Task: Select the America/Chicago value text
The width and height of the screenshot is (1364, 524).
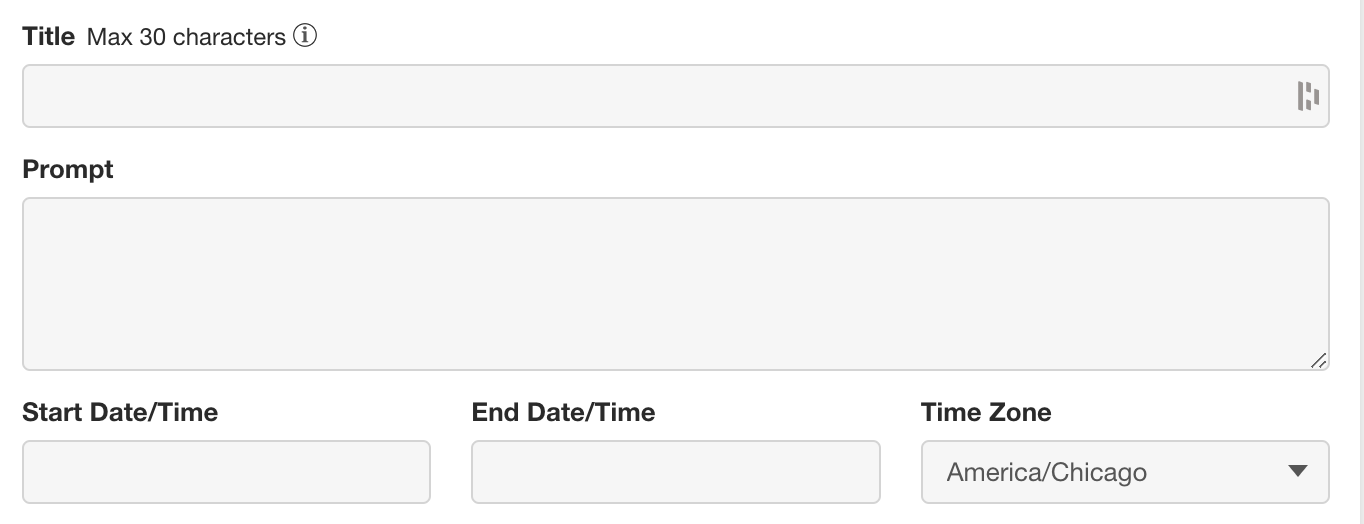Action: pyautogui.click(x=1047, y=472)
